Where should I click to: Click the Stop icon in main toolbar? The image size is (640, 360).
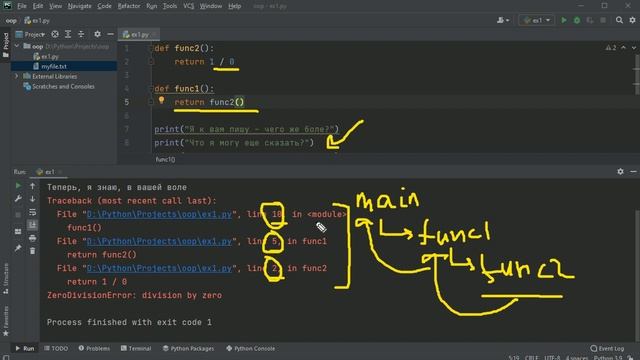coord(603,20)
